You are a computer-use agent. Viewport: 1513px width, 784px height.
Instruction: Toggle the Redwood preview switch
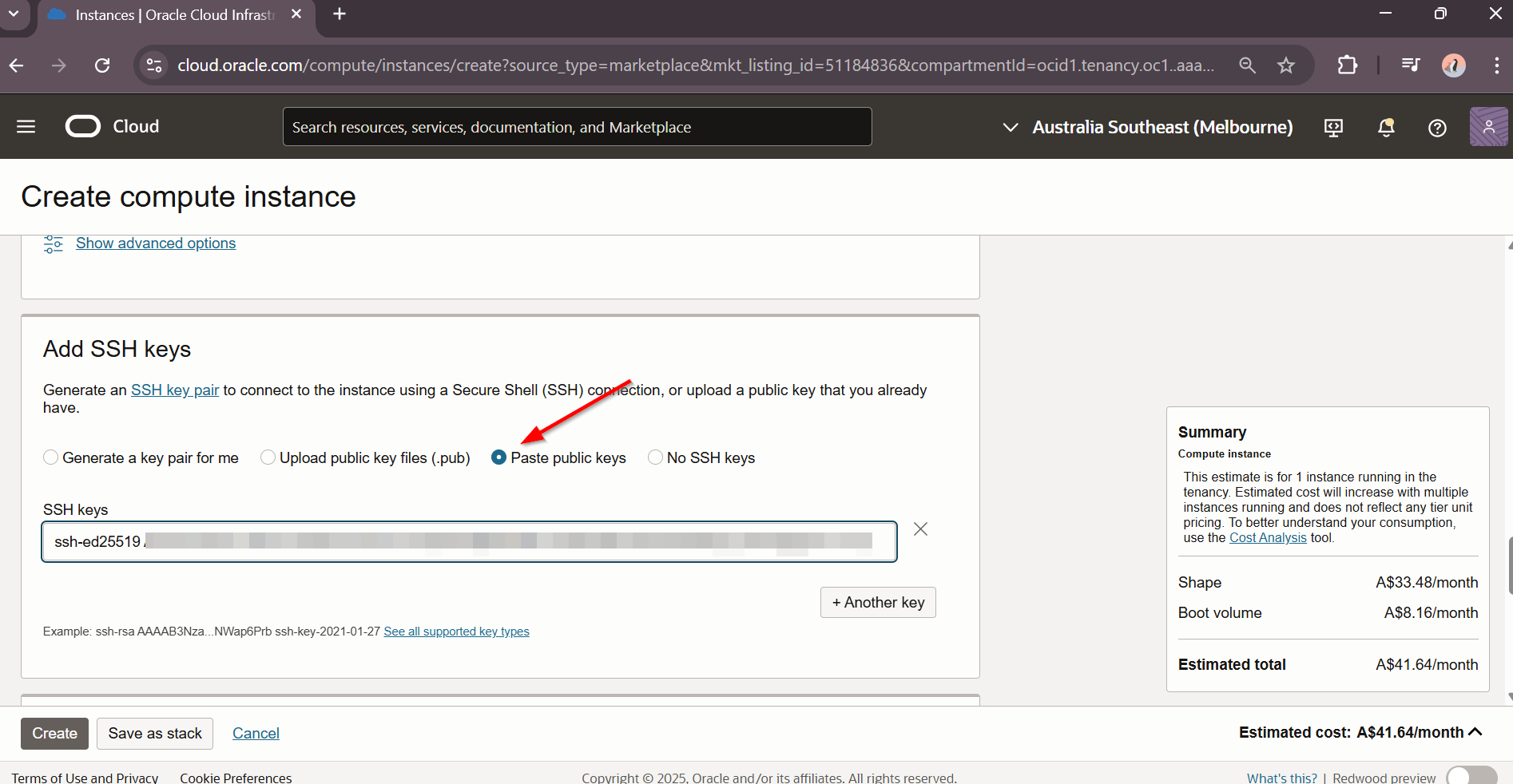click(1471, 777)
